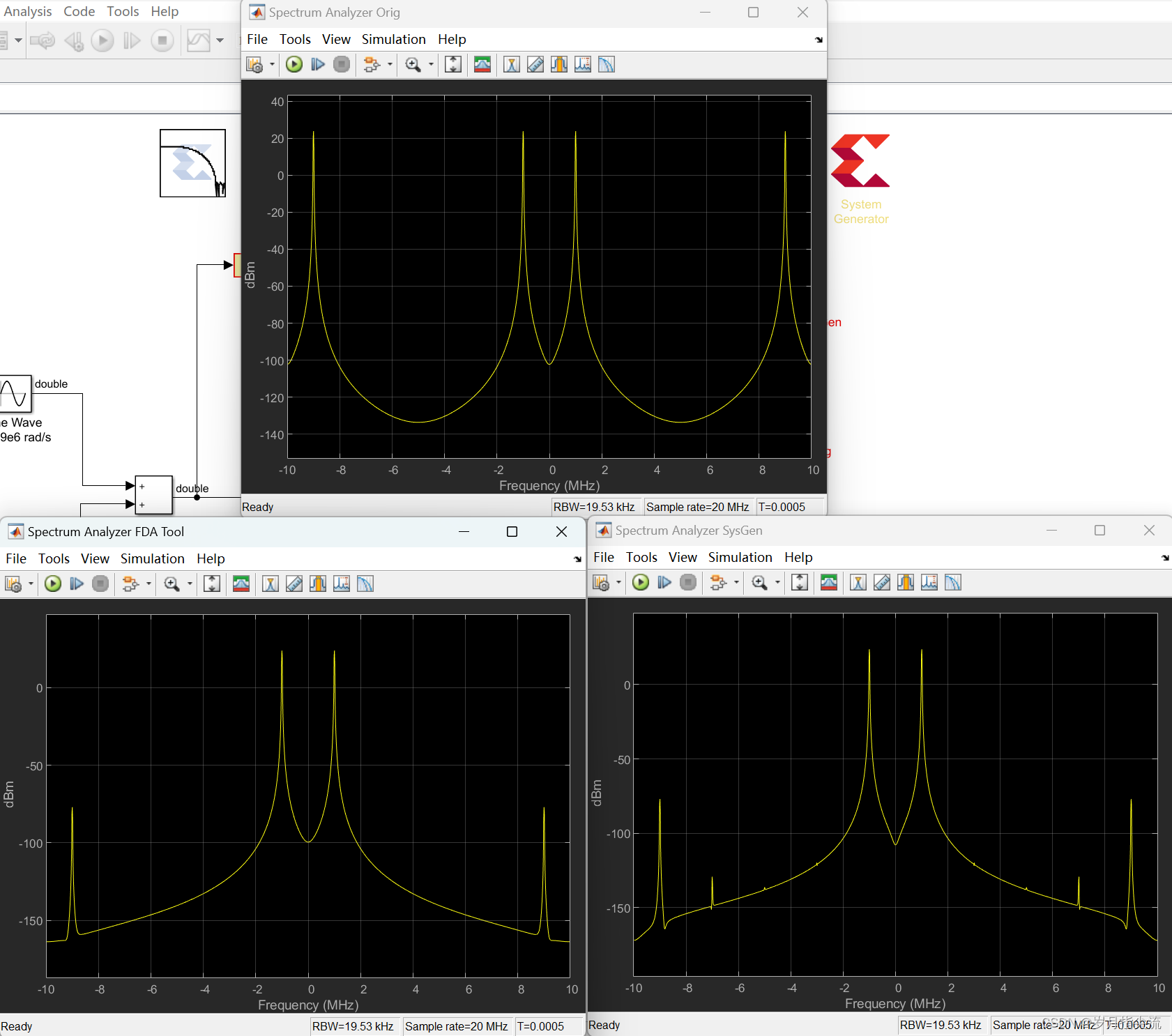Expand highlight block dropdown in Orig analyzer

(390, 65)
